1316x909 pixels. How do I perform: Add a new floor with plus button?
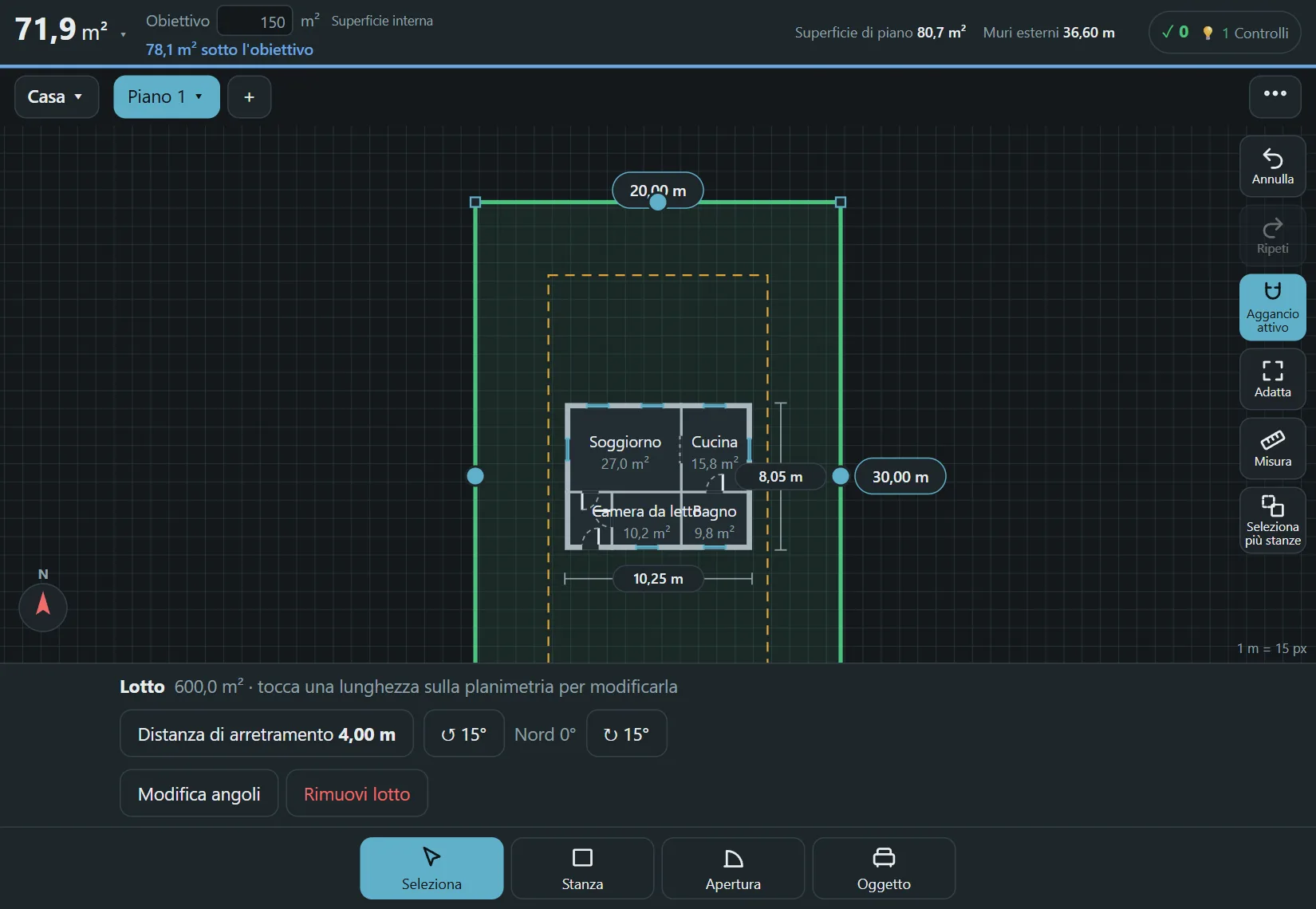(x=249, y=96)
